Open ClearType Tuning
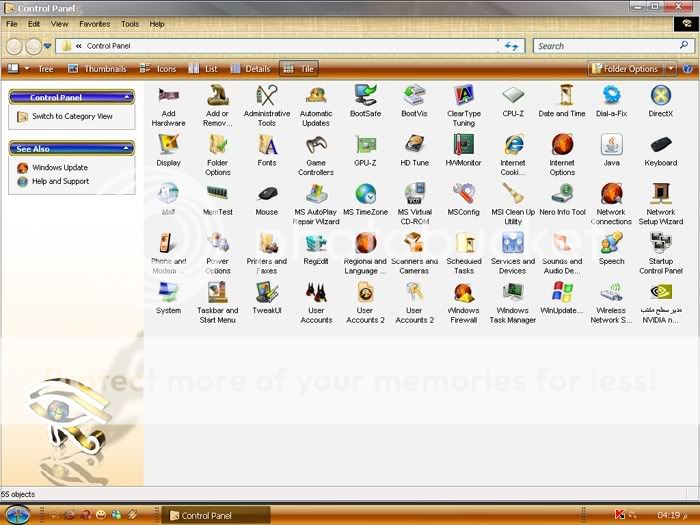 [x=464, y=106]
